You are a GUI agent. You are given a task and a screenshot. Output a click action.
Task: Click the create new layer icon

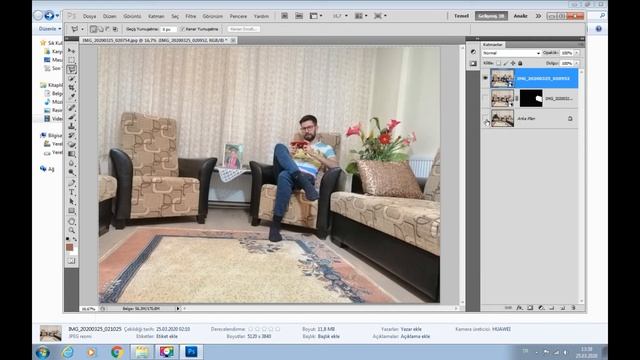point(562,308)
